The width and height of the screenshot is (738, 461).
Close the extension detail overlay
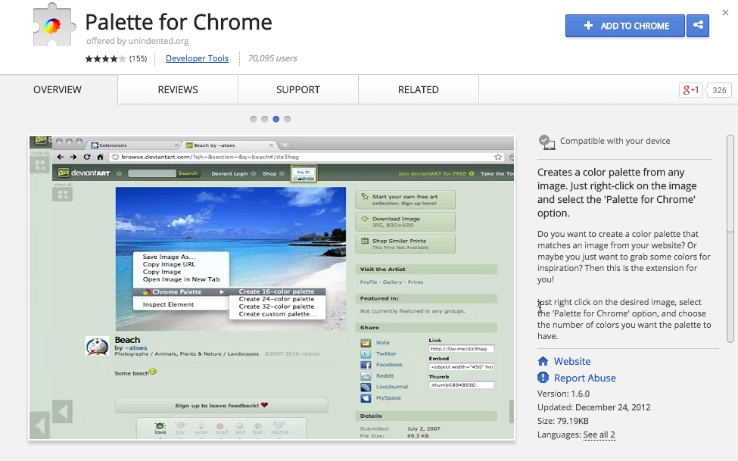click(x=725, y=13)
